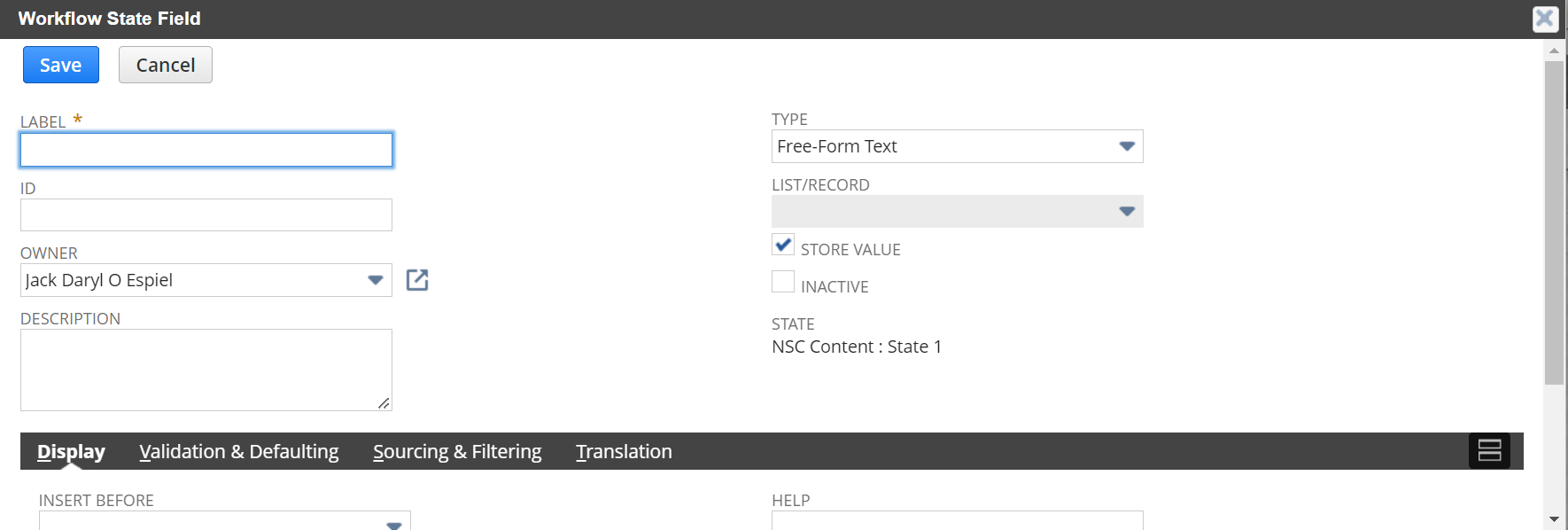The image size is (1568, 530).
Task: Uncheck the Store Value checkbox
Action: coord(783,245)
